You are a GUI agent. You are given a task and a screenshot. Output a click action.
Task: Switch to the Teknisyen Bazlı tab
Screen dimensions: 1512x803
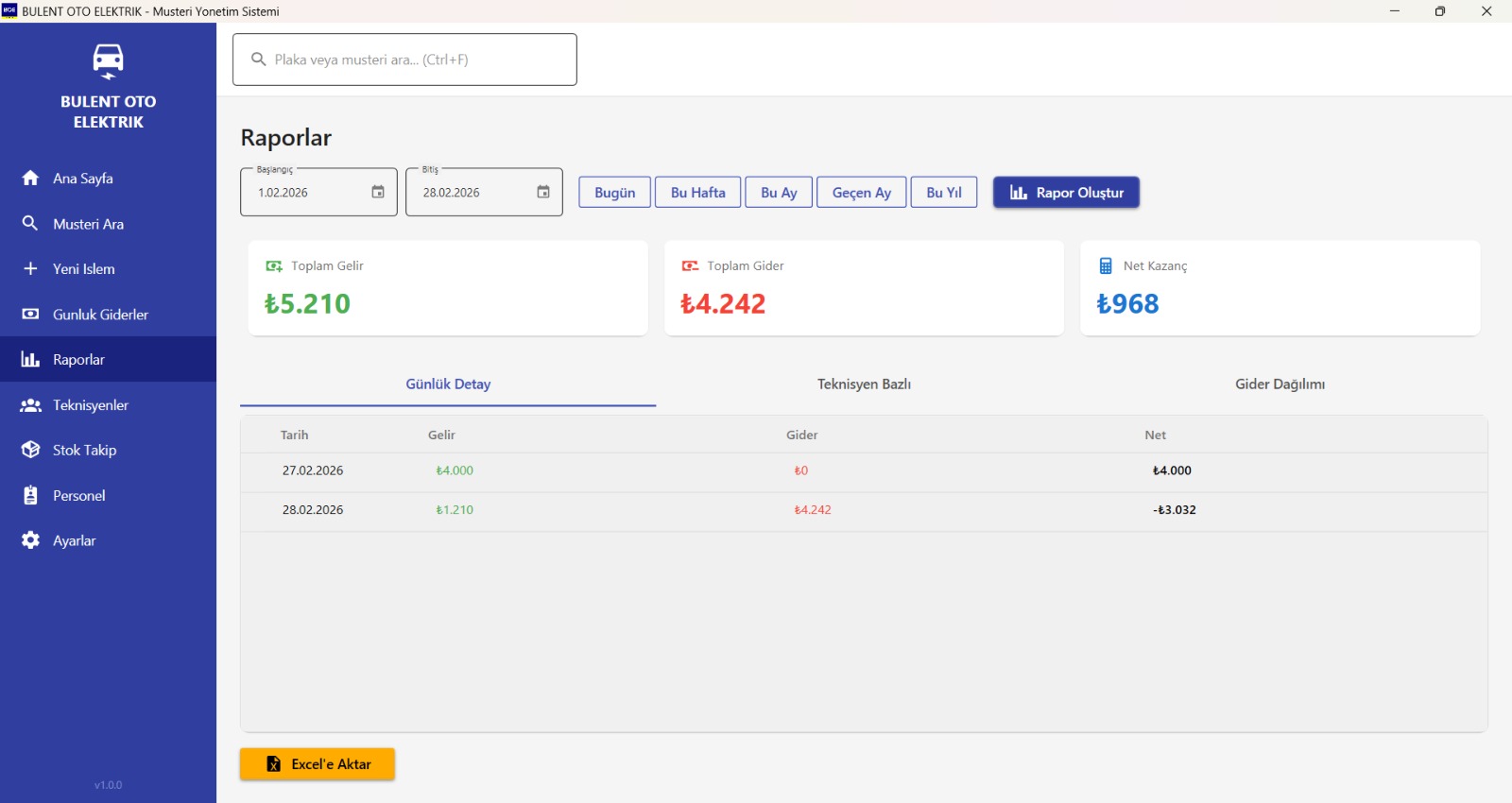point(864,384)
